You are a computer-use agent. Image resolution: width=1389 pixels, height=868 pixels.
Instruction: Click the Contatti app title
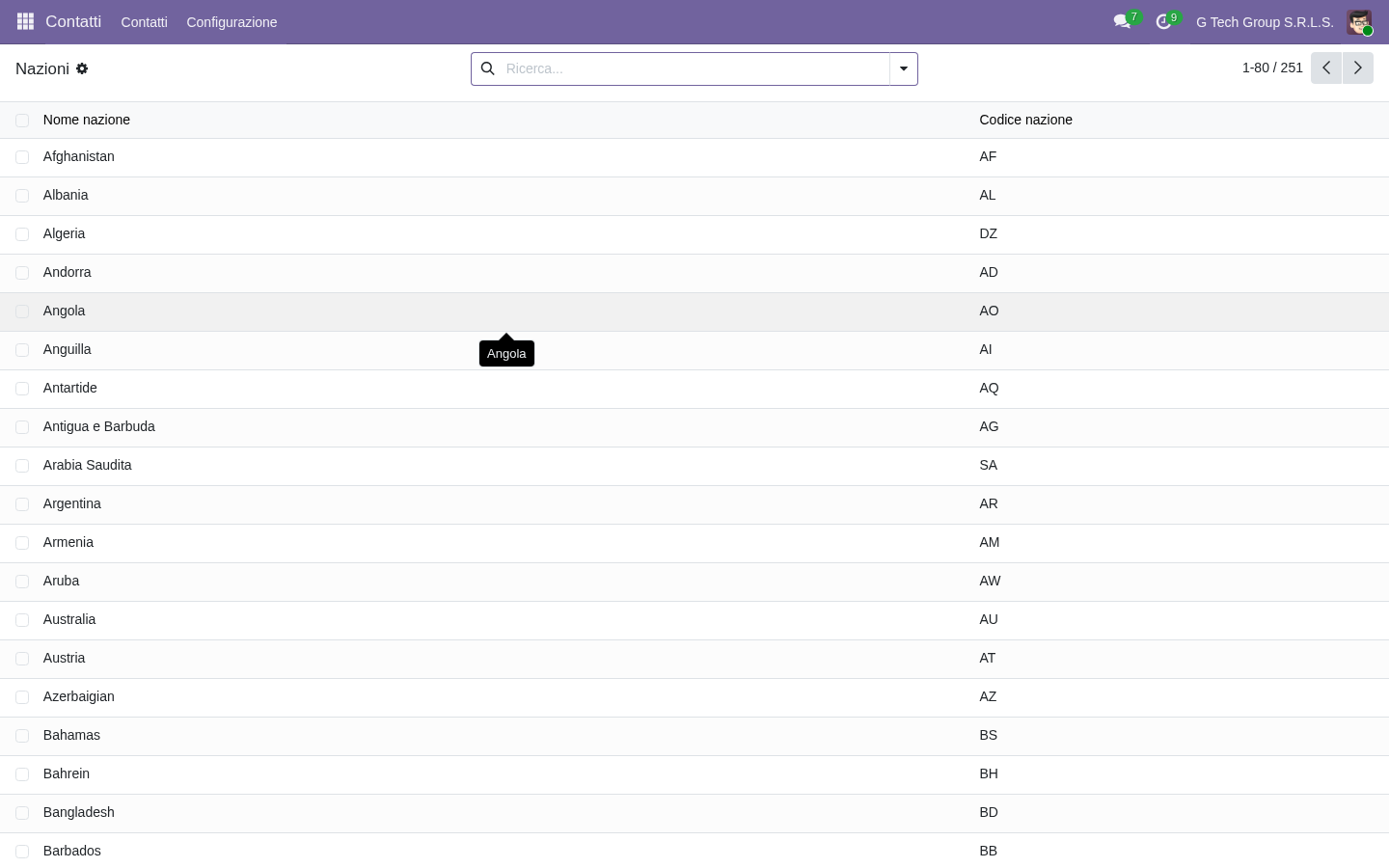[73, 21]
